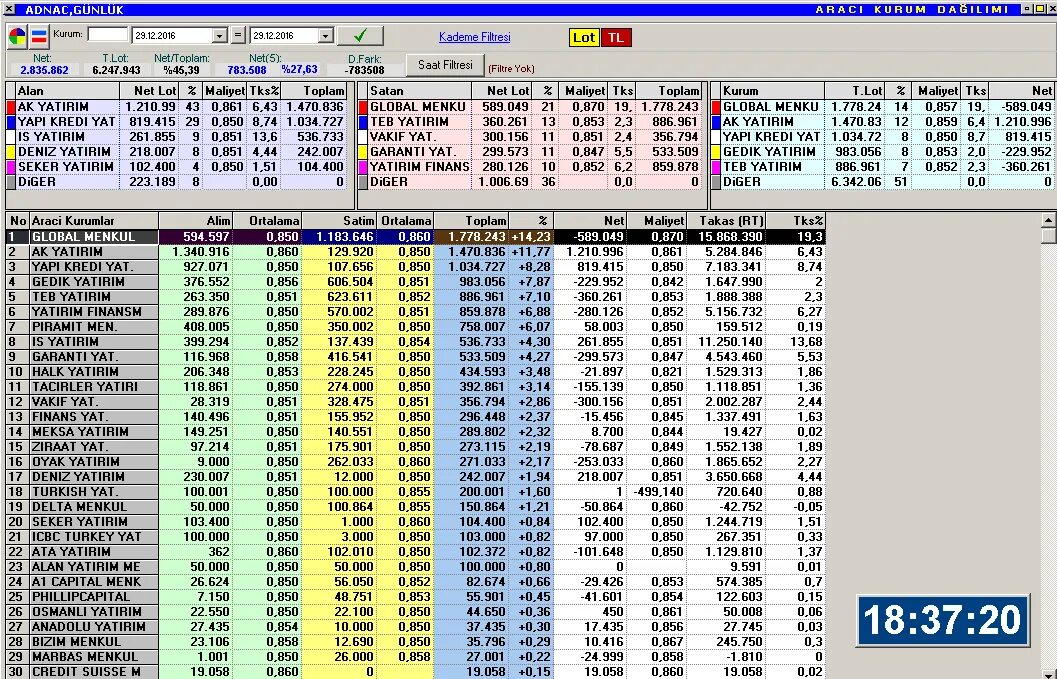The height and width of the screenshot is (679, 1057).
Task: Click the T.Lot value 6.247.943
Action: pos(117,70)
